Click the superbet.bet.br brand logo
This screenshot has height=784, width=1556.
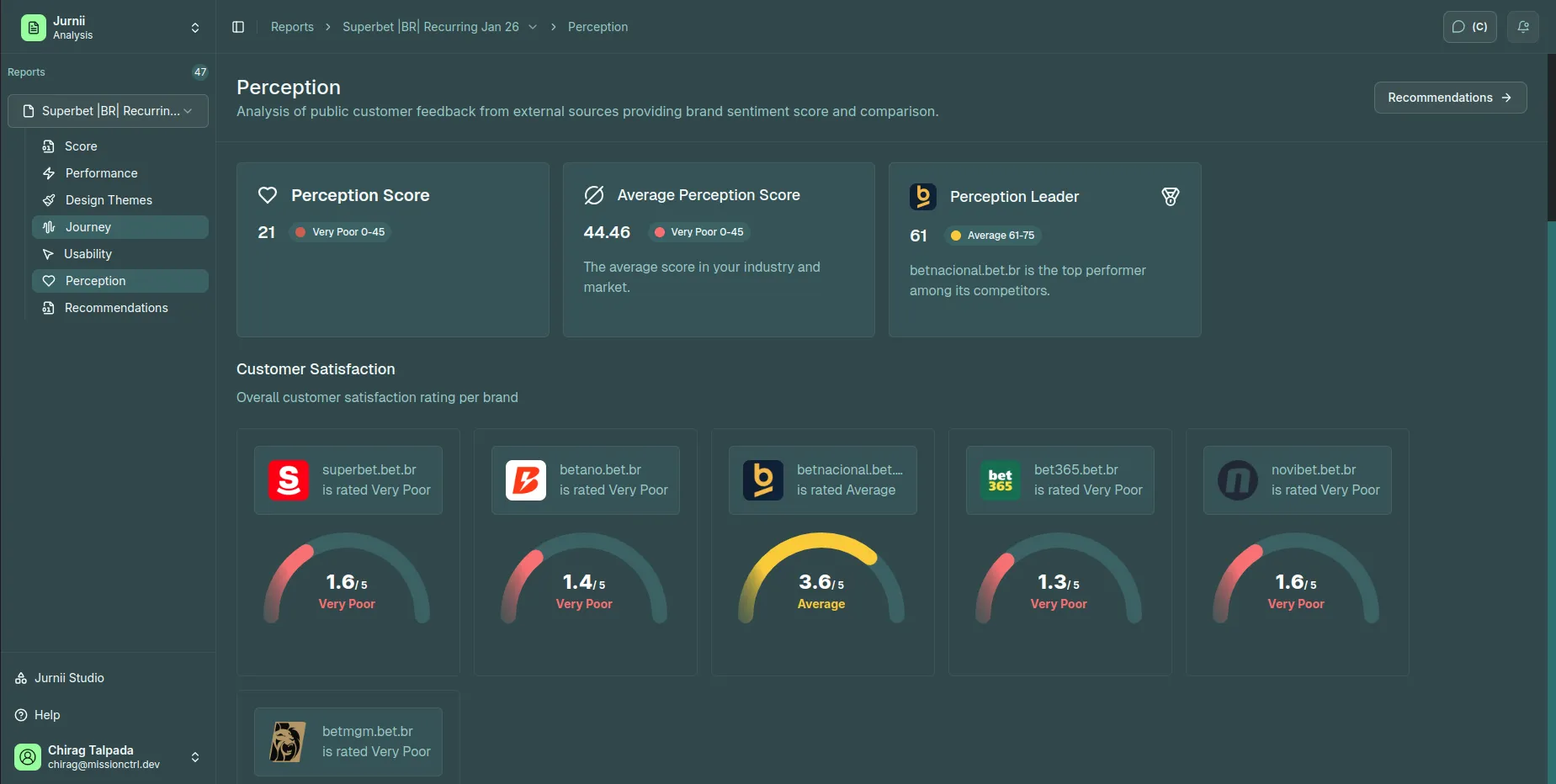click(x=289, y=480)
